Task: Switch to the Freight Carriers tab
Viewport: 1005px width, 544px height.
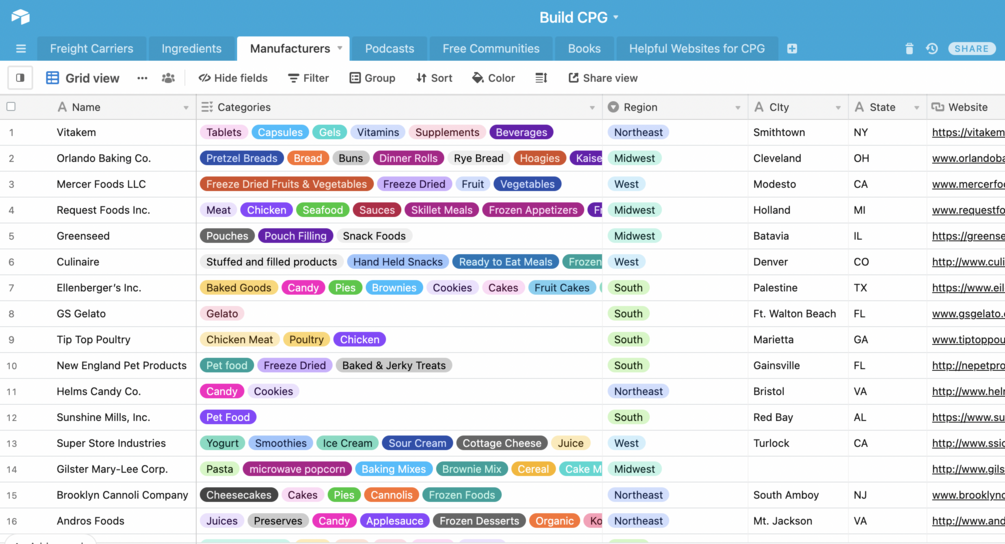Action: (x=92, y=49)
